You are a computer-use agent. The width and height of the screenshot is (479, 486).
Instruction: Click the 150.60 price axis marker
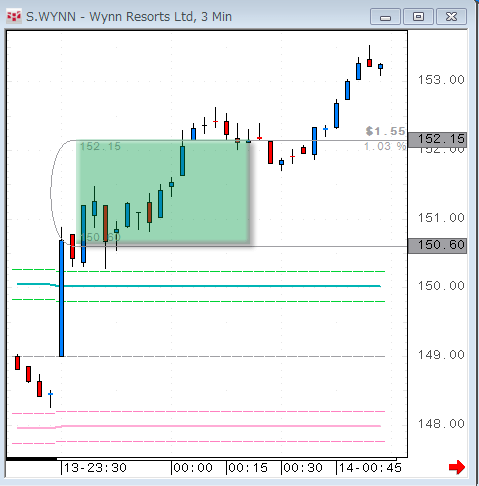tap(437, 245)
